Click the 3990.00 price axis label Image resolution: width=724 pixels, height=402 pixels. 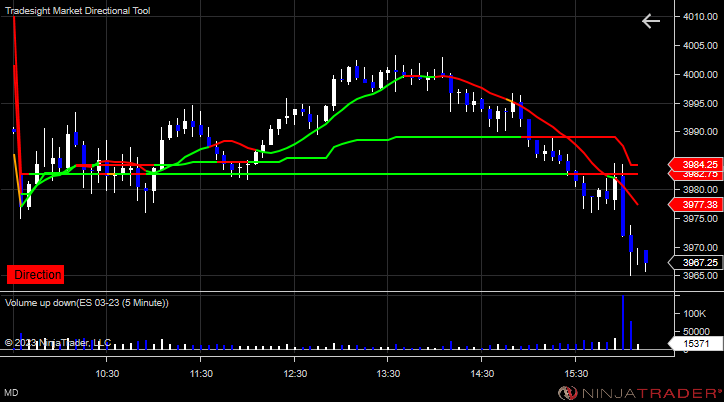click(700, 132)
